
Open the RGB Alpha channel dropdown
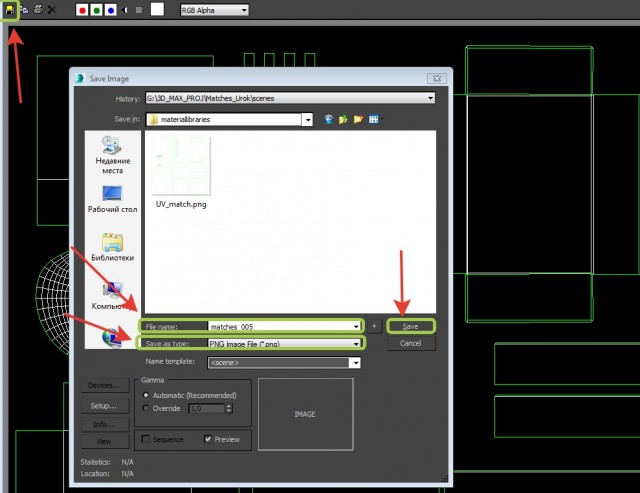(x=213, y=9)
